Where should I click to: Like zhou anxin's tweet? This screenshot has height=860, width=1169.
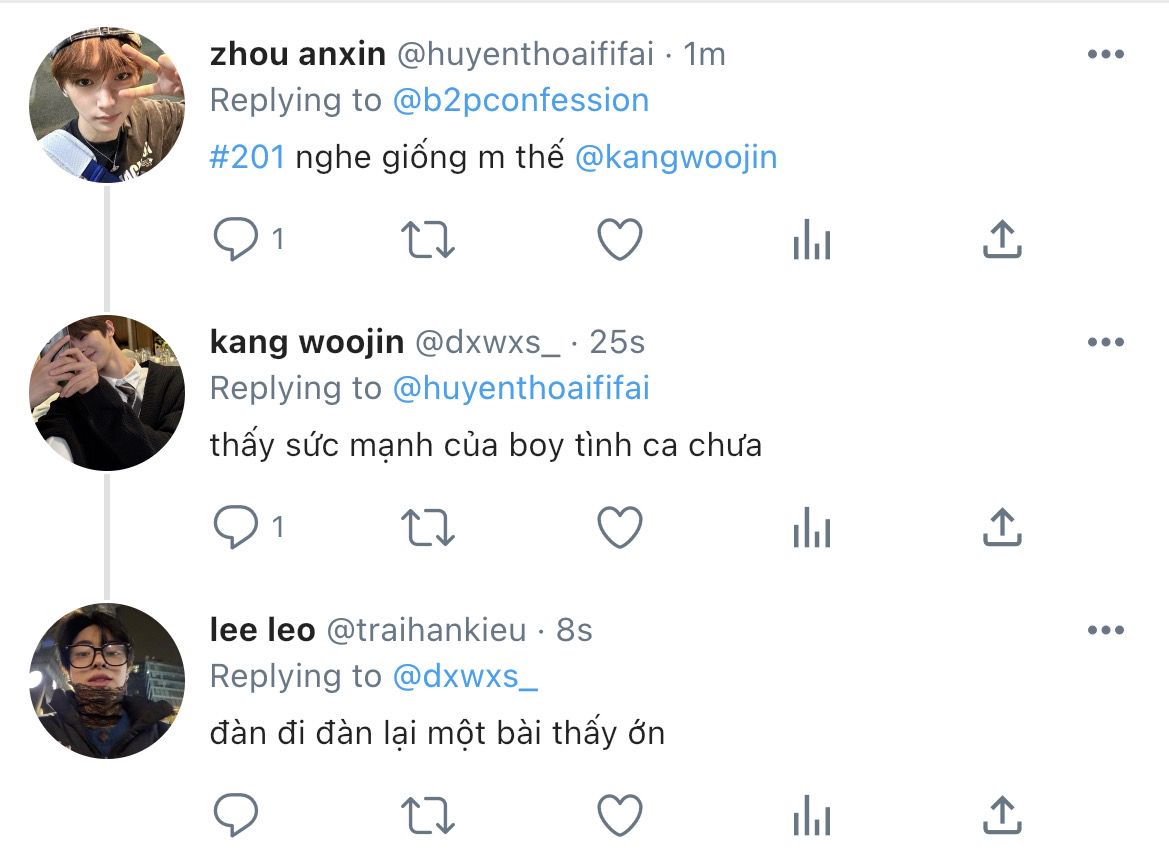pos(620,239)
